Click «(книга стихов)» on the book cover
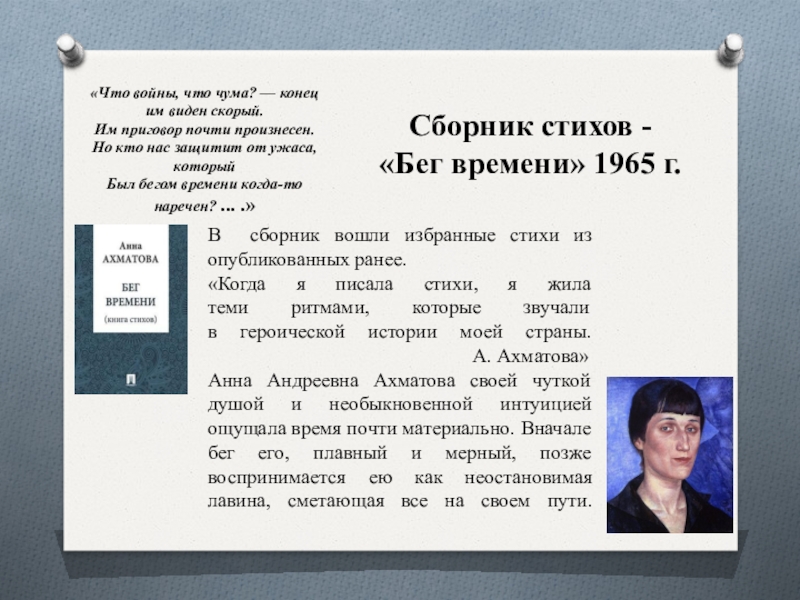The height and width of the screenshot is (600, 800). click(131, 320)
